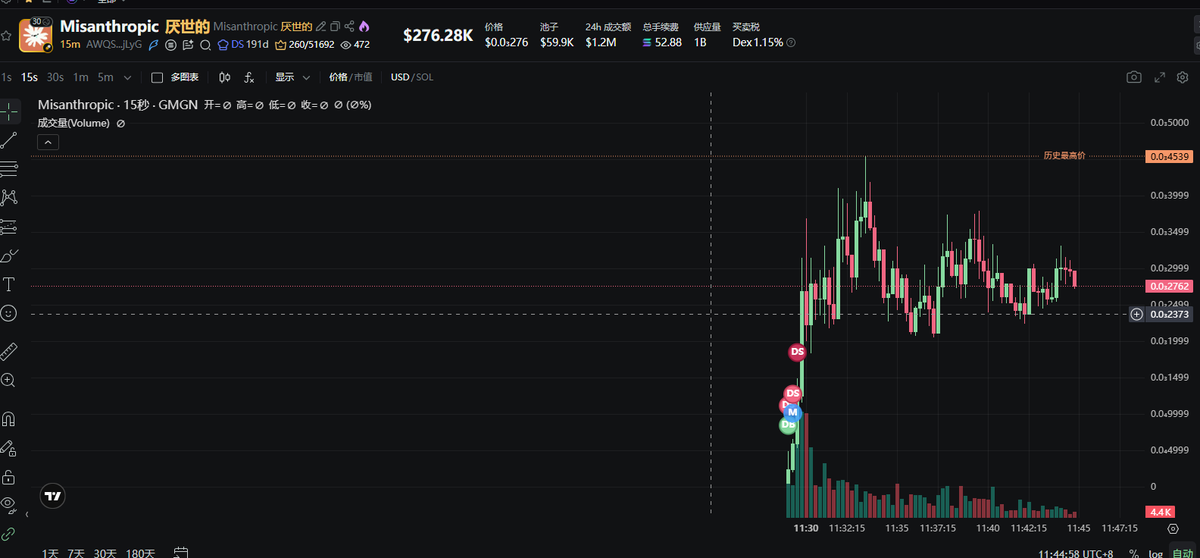Toggle 价格/市值 price or market cap

(x=350, y=77)
